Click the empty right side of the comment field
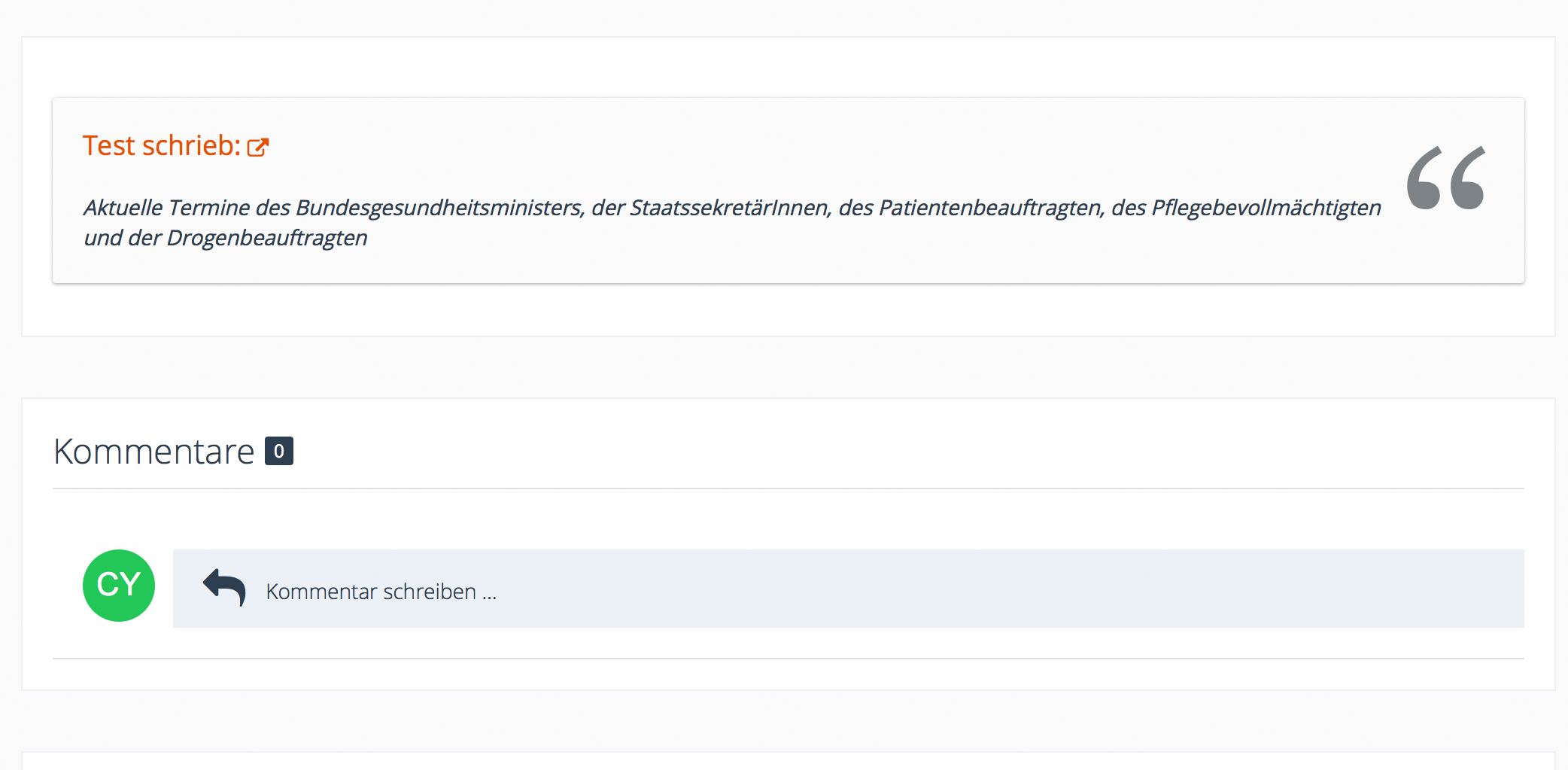The width and height of the screenshot is (1568, 770). [1129, 589]
